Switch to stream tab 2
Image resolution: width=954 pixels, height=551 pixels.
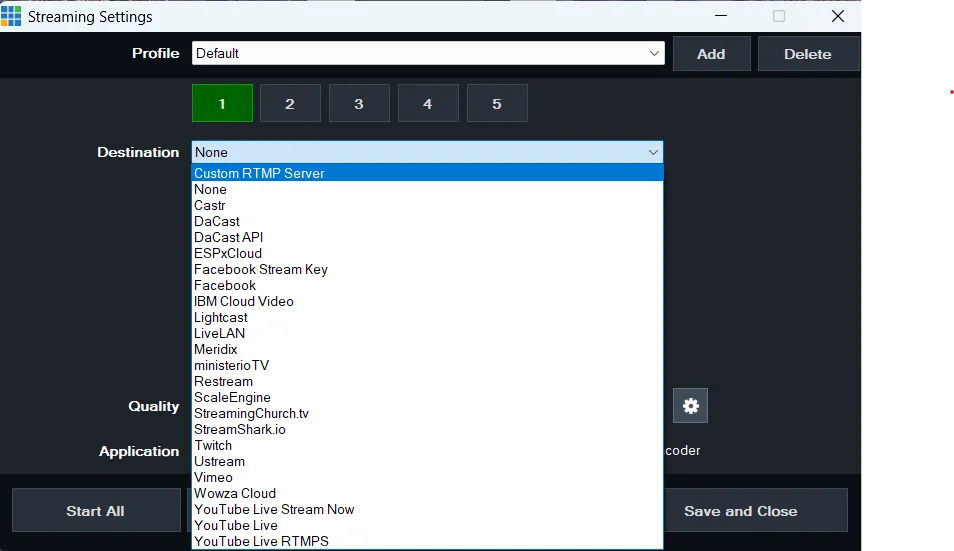coord(290,103)
